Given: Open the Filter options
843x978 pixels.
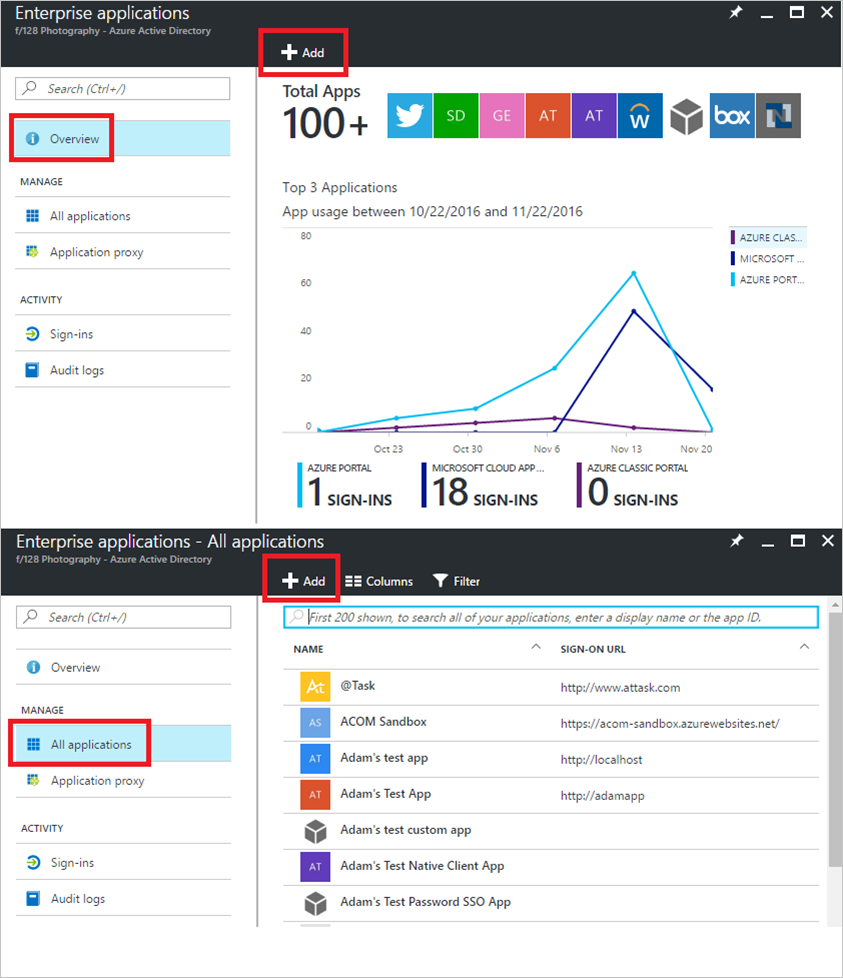Looking at the screenshot, I should tap(456, 581).
